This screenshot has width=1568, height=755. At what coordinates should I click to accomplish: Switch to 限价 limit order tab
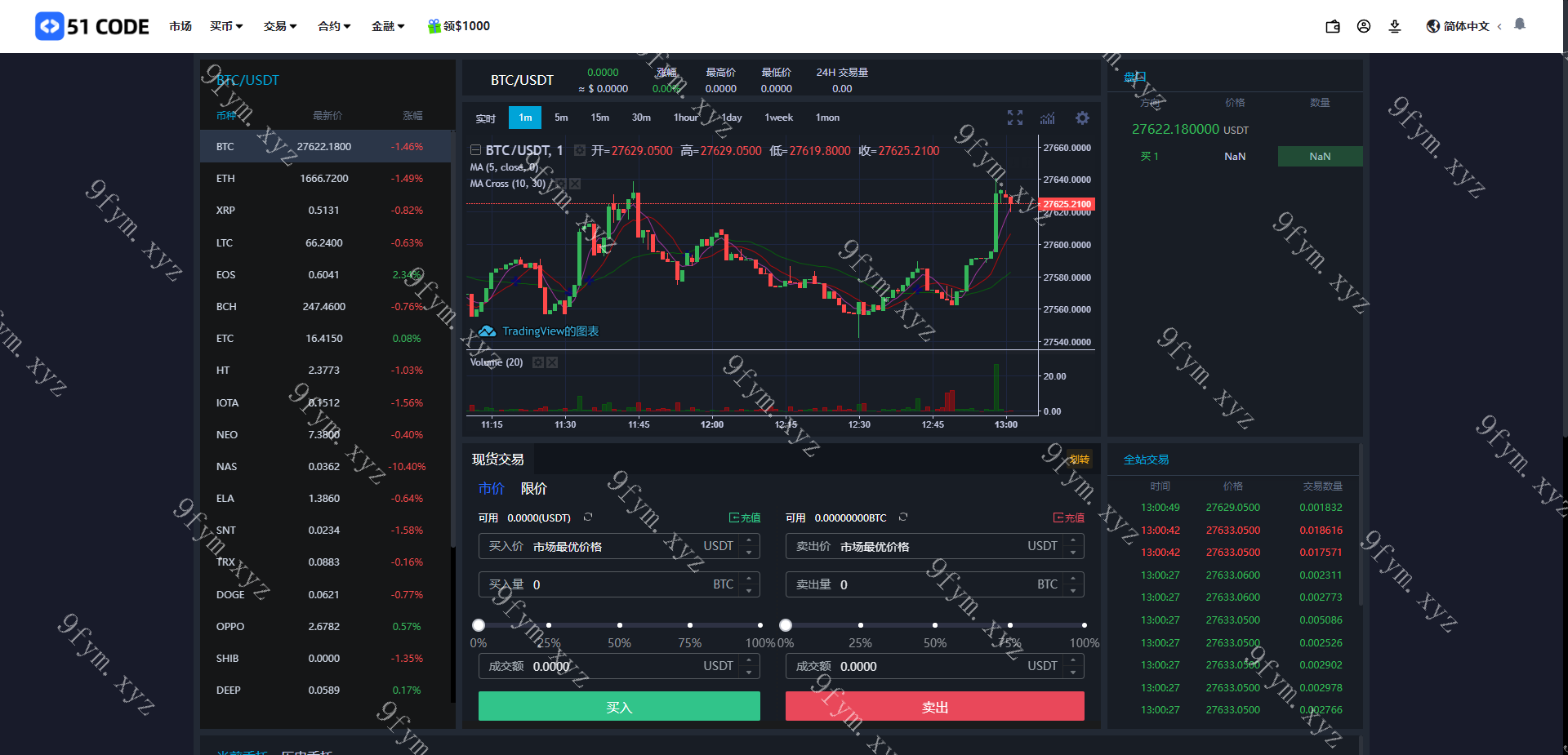[534, 488]
